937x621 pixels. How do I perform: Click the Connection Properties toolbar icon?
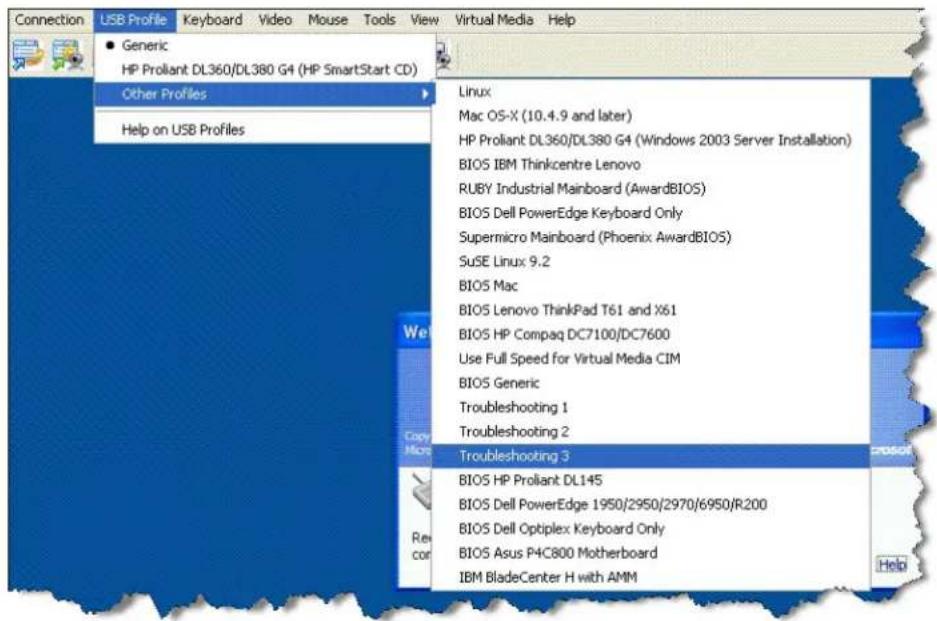[x=27, y=54]
